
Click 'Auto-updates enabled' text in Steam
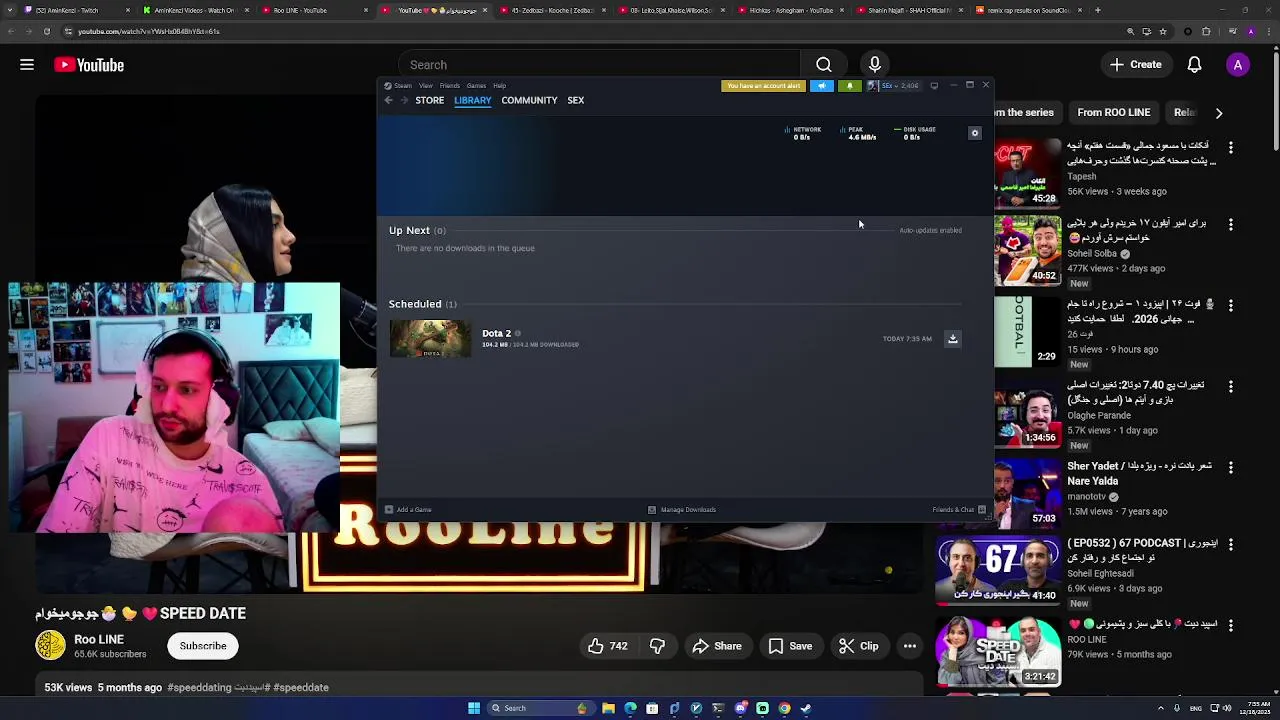coord(930,231)
